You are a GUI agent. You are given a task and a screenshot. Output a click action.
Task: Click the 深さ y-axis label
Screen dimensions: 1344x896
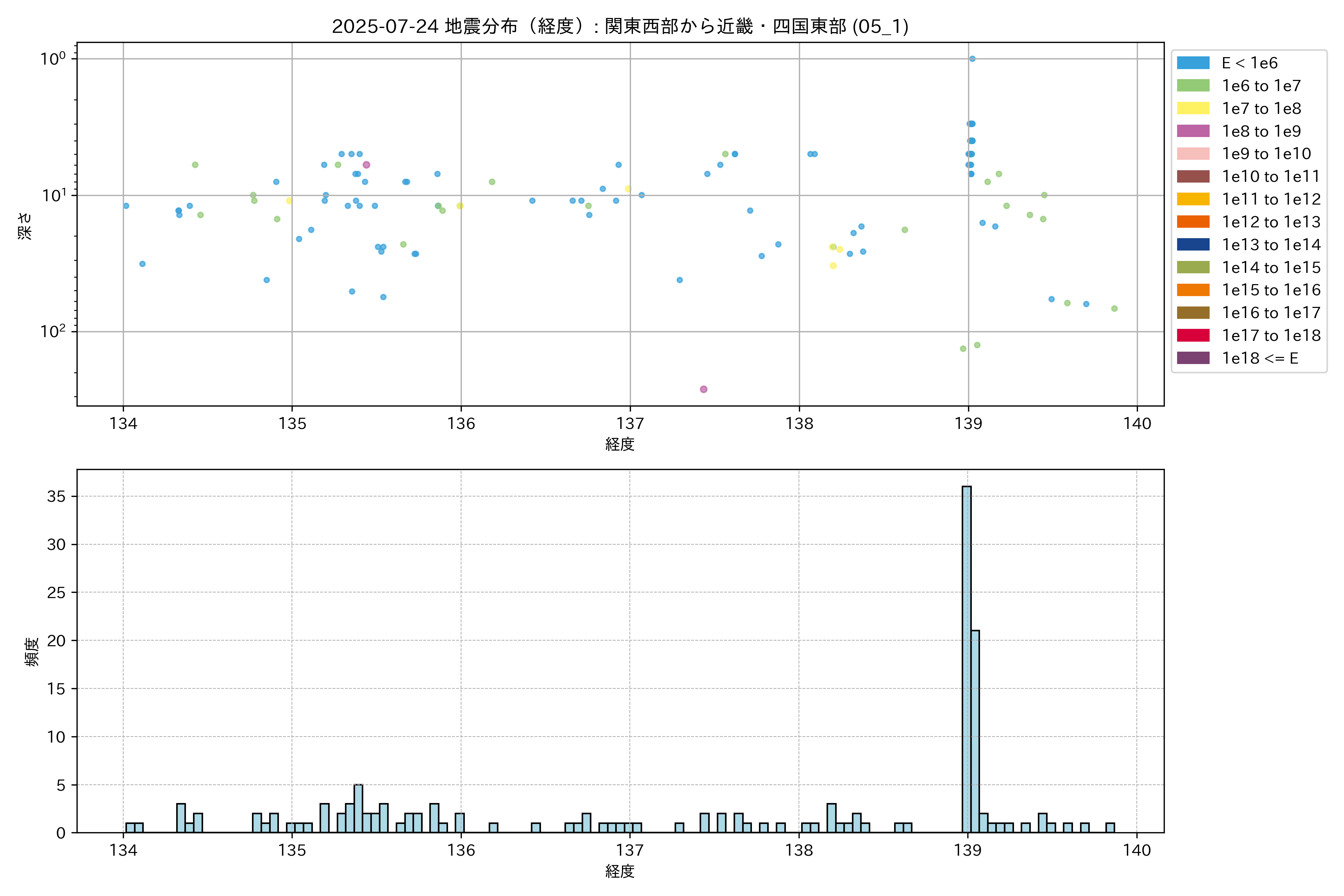(x=25, y=226)
